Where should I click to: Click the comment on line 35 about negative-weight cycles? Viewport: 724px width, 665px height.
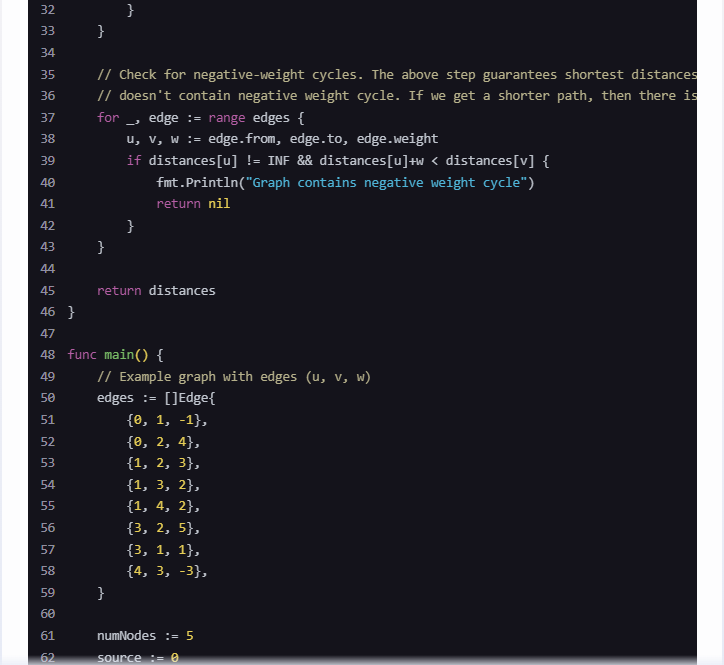pos(397,74)
